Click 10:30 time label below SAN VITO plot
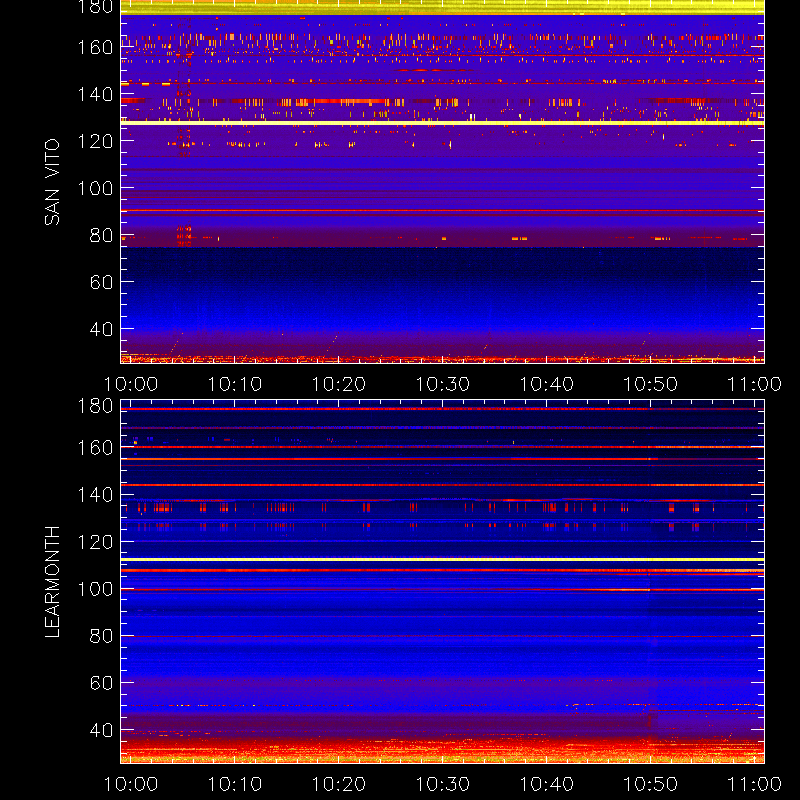The height and width of the screenshot is (800, 800). point(442,384)
